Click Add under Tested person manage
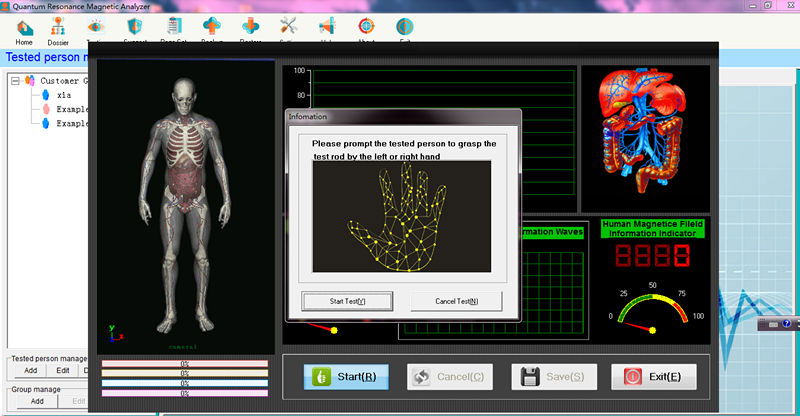Screen dimensions: 800x416 pyautogui.click(x=31, y=371)
